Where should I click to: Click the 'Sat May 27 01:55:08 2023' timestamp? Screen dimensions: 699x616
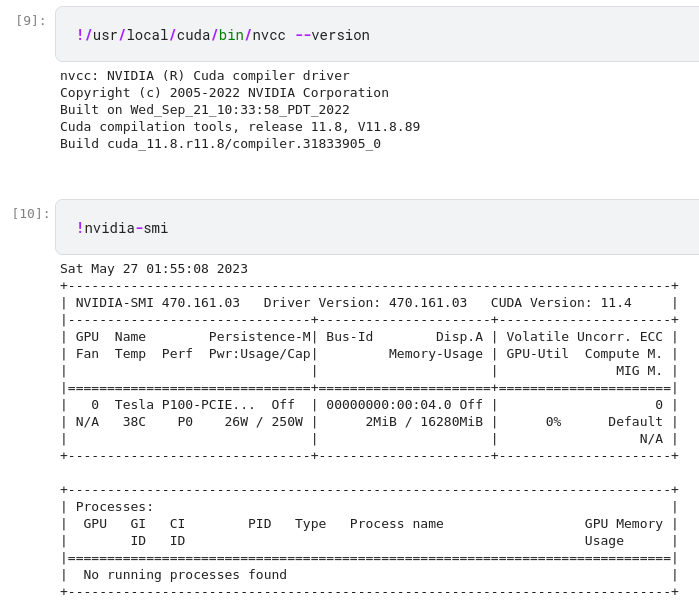coord(154,269)
